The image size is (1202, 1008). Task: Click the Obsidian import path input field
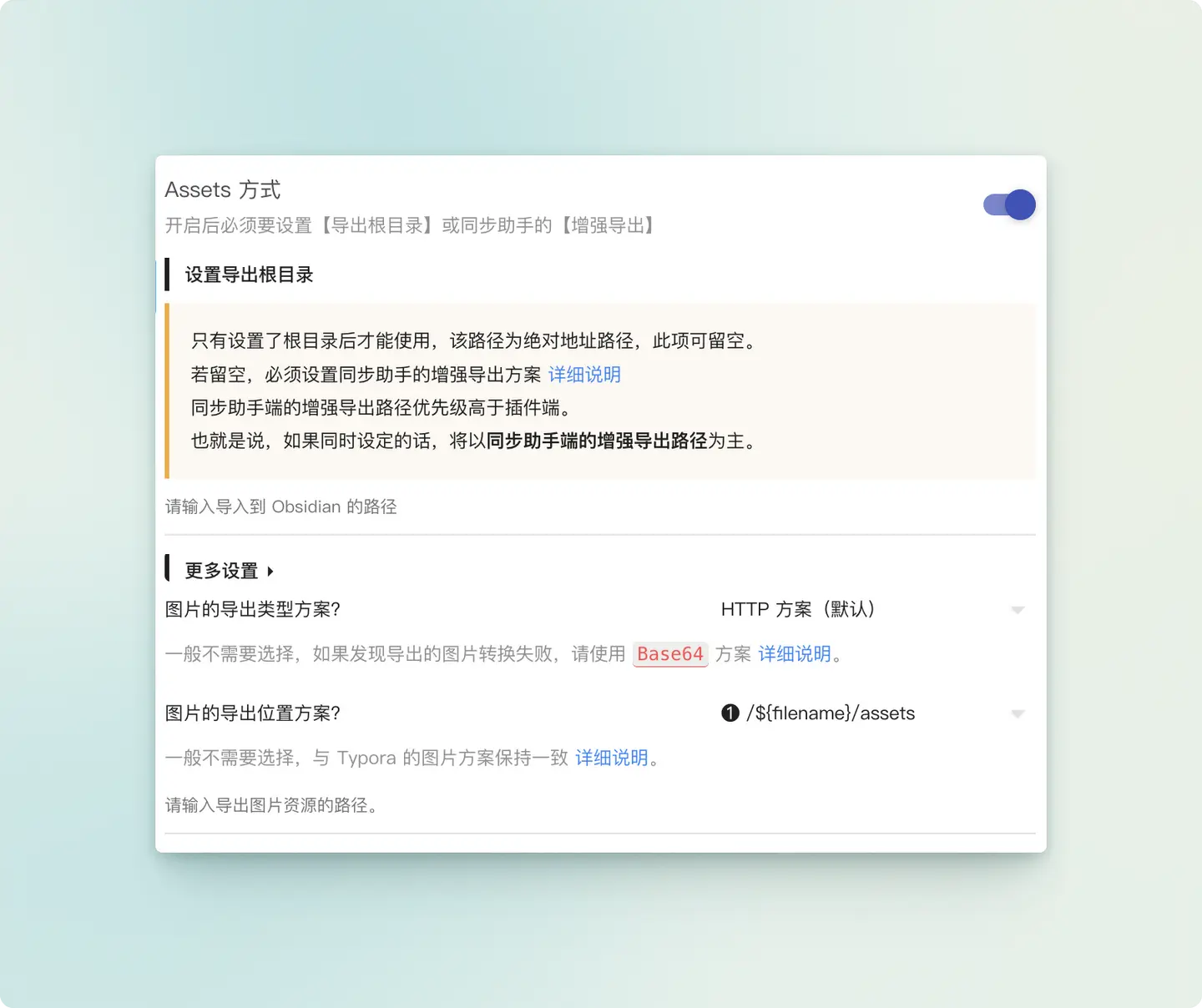coord(599,507)
